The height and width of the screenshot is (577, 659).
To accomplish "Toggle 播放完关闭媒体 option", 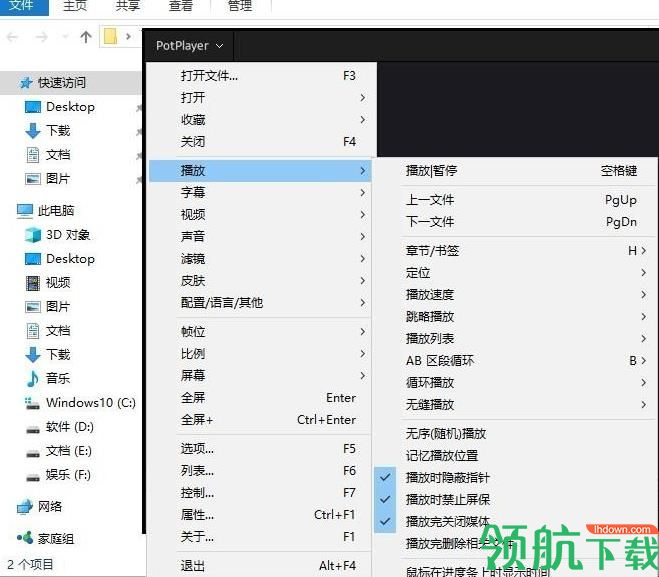I will click(516, 522).
